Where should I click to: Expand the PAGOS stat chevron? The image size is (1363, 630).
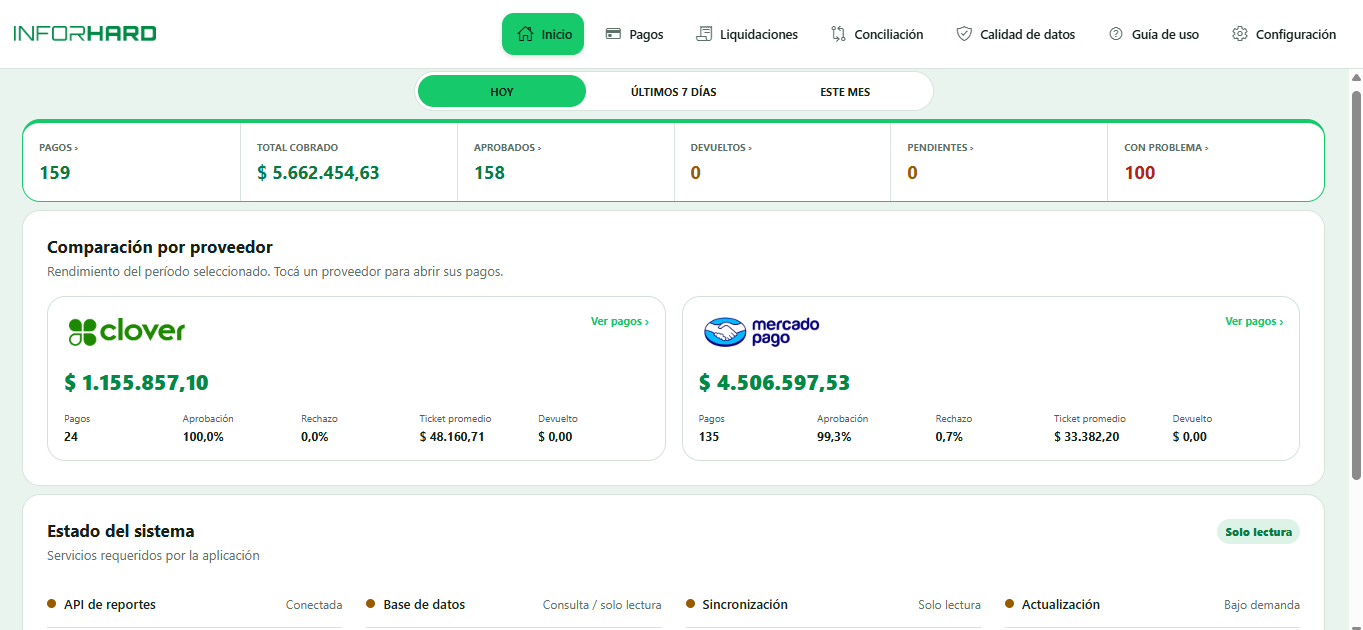(76, 148)
